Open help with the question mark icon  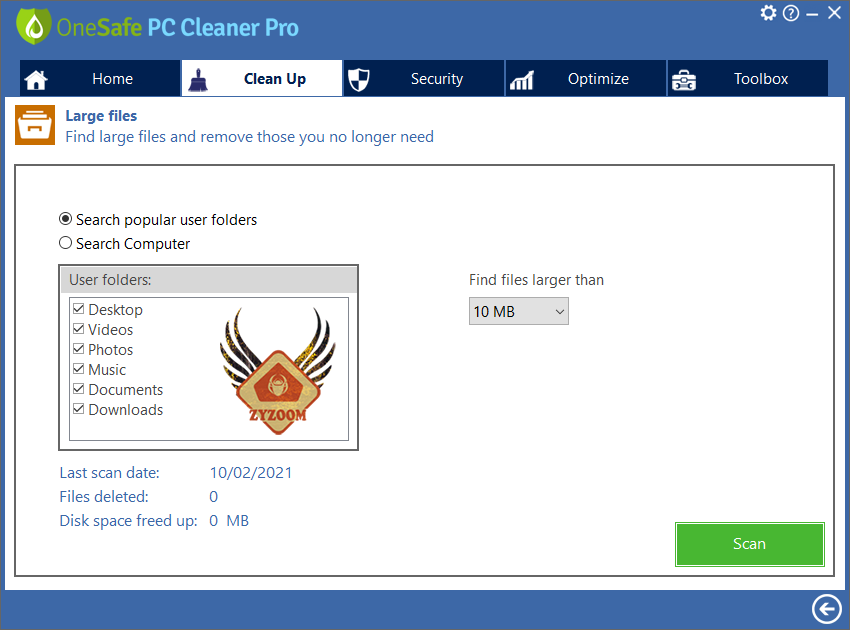(x=791, y=13)
